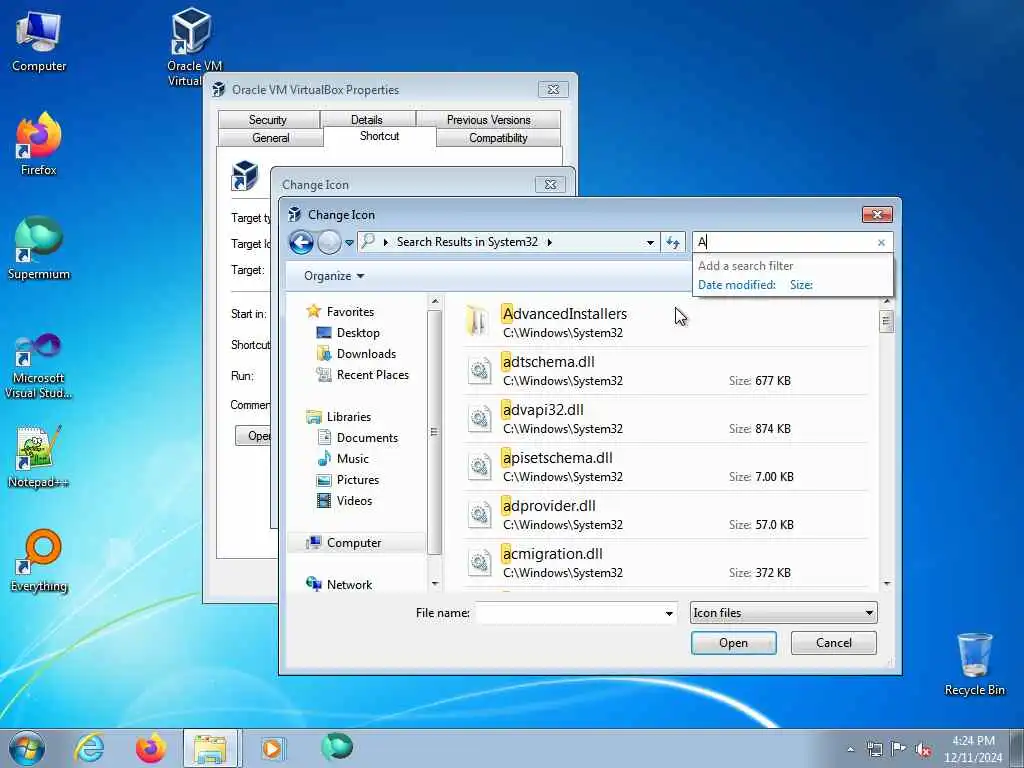The width and height of the screenshot is (1024, 768).
Task: Click the Windows Explorer taskbar button
Action: coord(212,748)
